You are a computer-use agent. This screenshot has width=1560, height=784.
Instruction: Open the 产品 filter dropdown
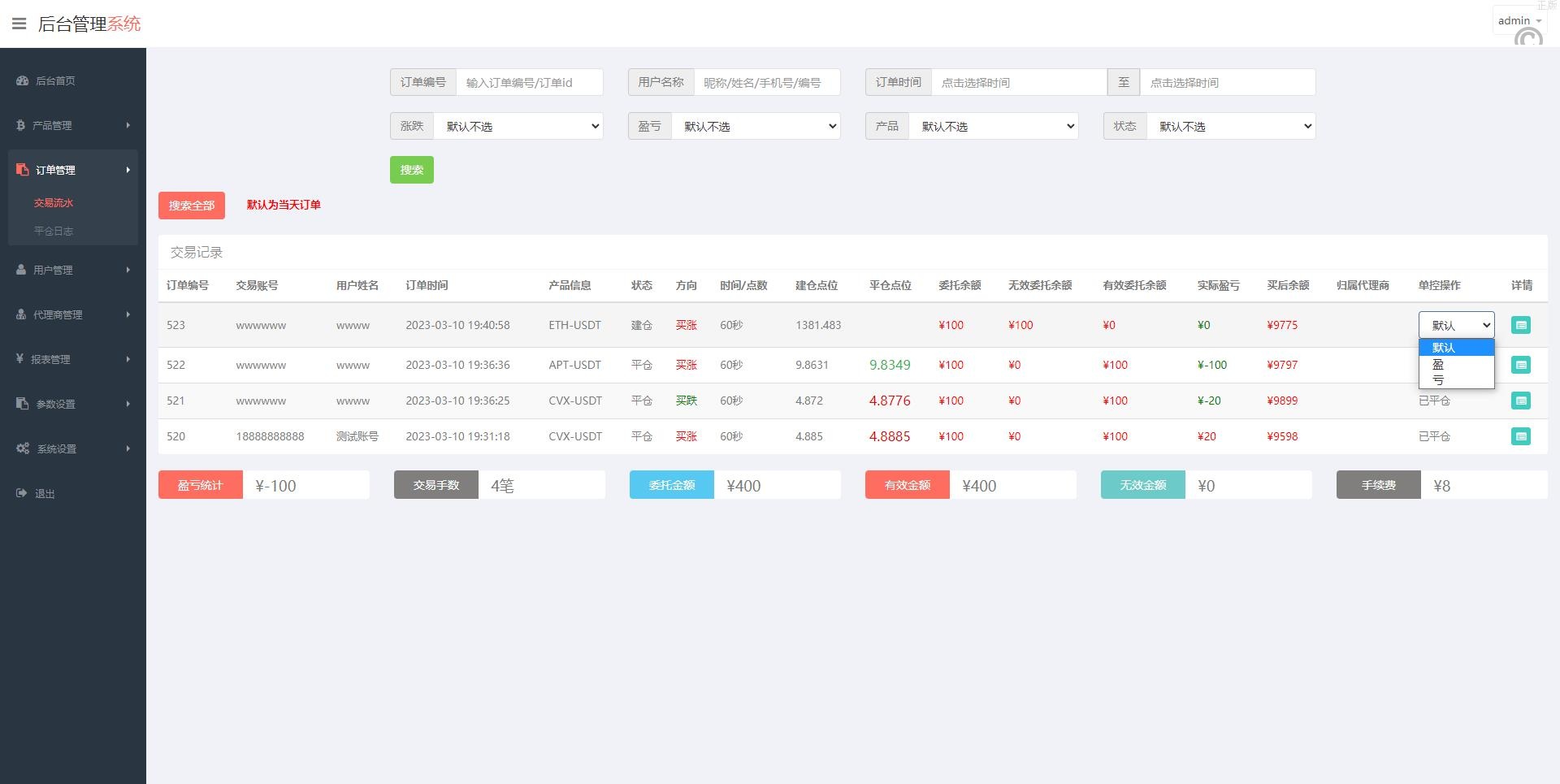(x=993, y=126)
